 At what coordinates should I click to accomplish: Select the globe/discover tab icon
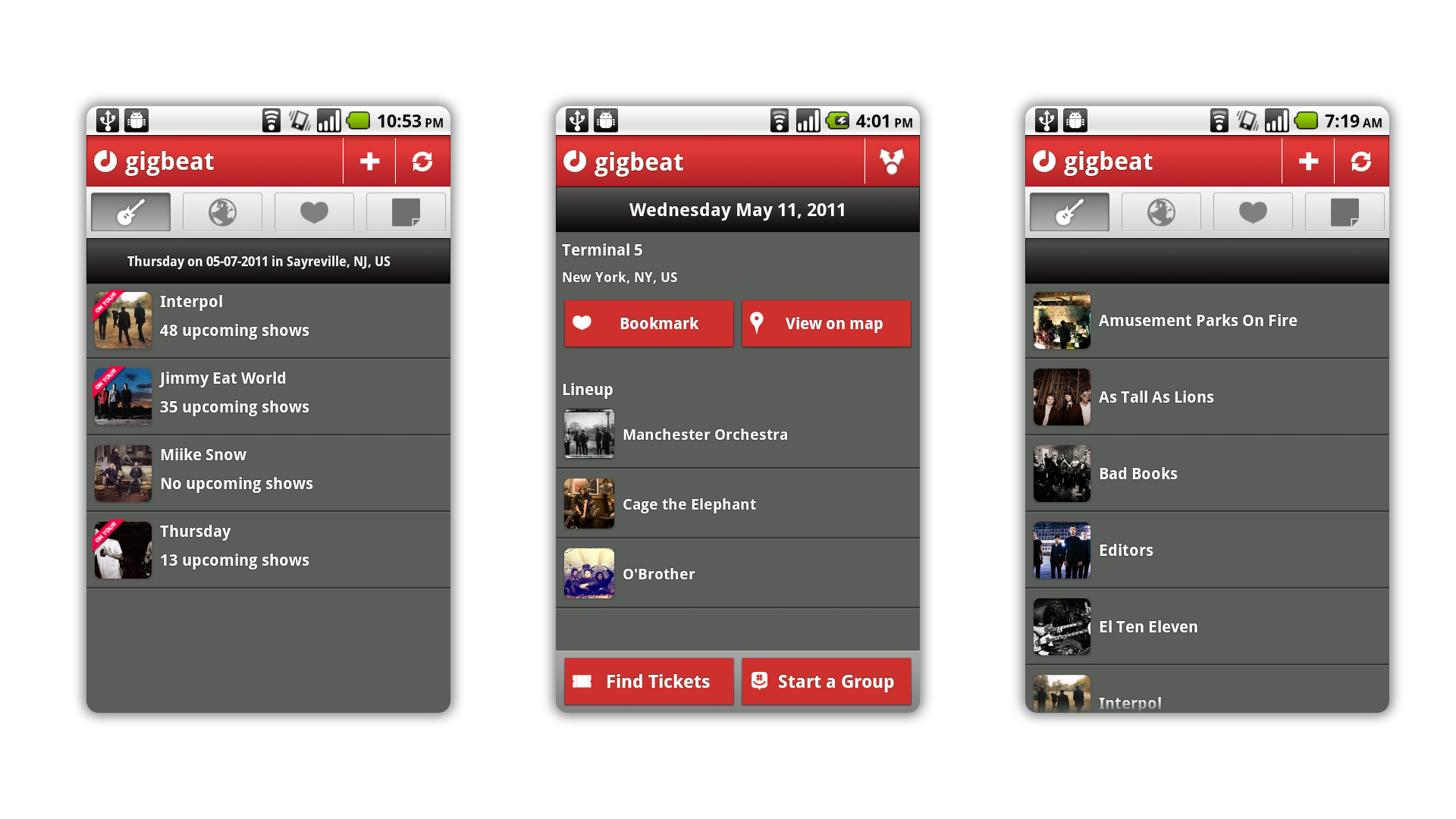coord(222,212)
